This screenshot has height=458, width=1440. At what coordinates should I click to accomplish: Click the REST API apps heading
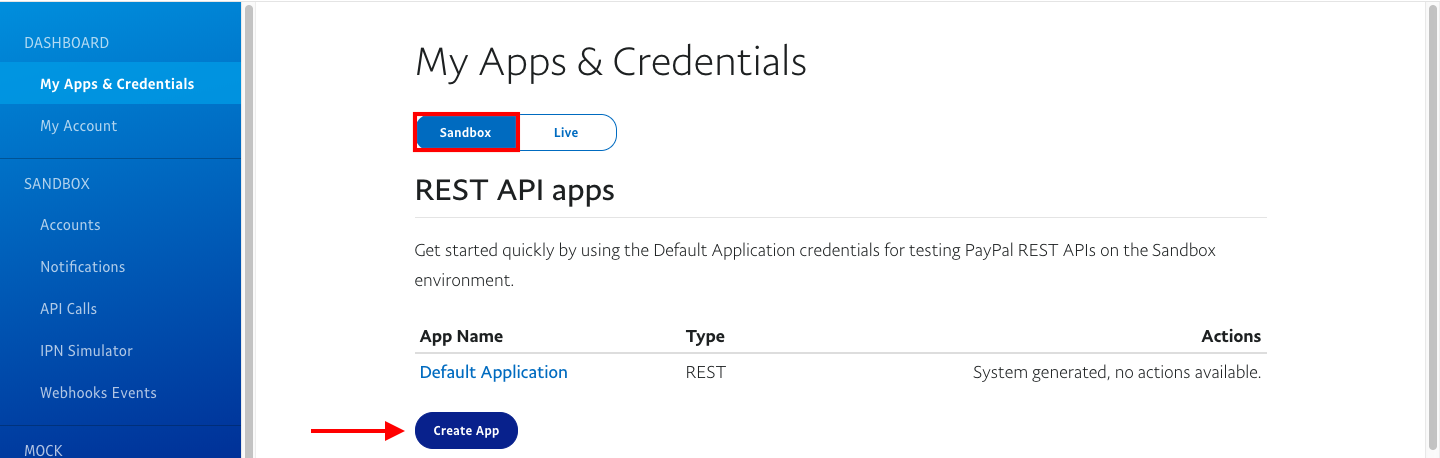point(514,189)
